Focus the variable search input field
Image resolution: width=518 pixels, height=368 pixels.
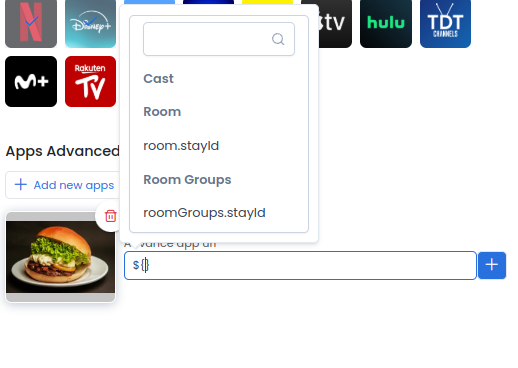(219, 39)
